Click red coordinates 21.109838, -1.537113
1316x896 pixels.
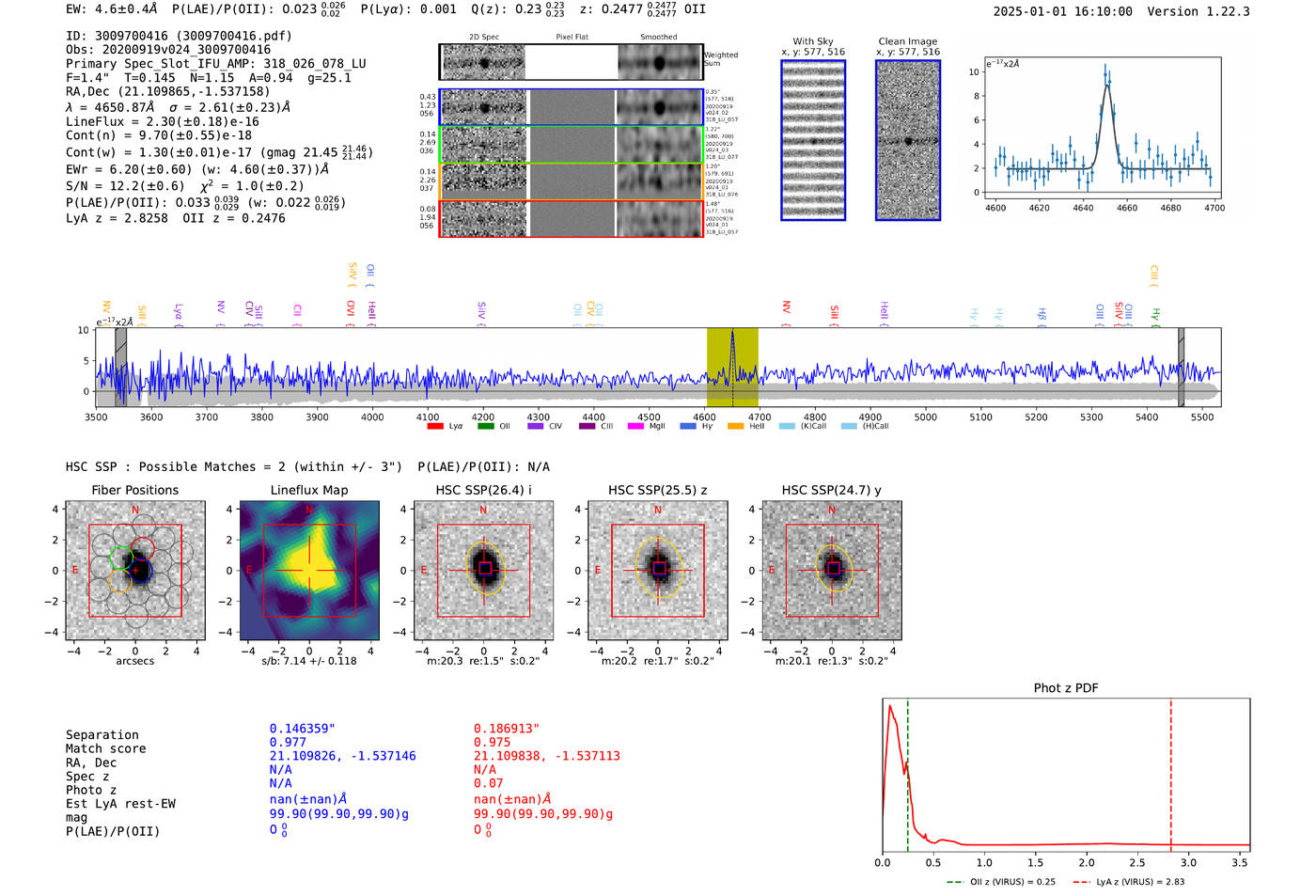[547, 756]
